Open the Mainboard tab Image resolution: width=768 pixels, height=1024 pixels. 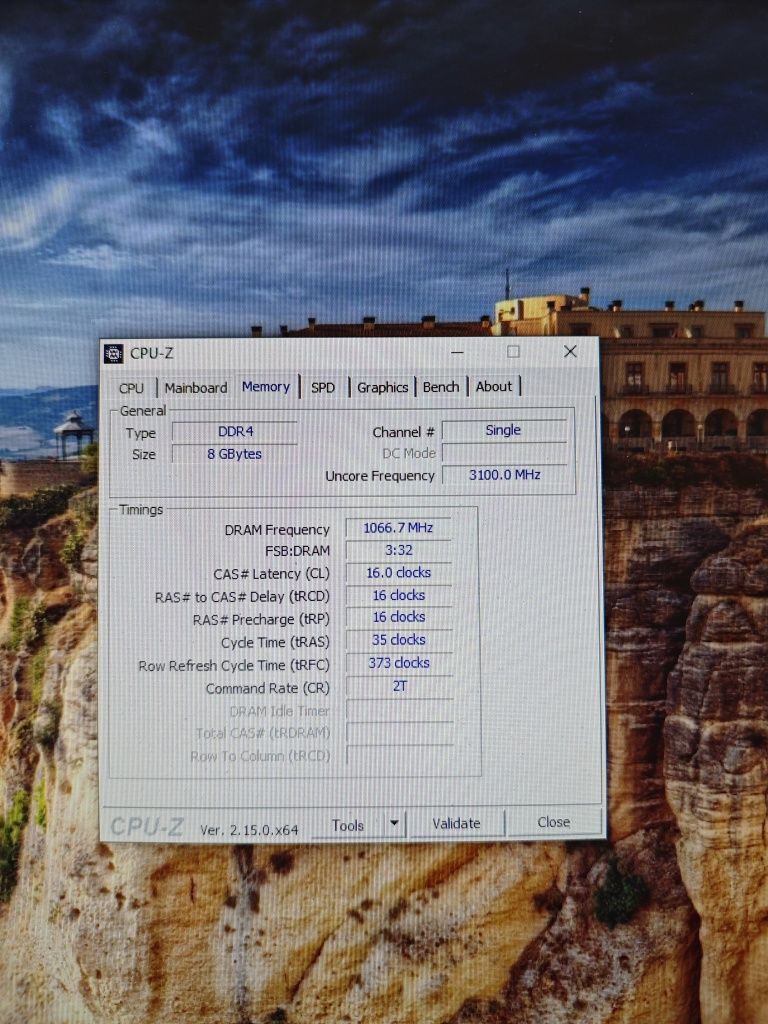click(x=196, y=388)
